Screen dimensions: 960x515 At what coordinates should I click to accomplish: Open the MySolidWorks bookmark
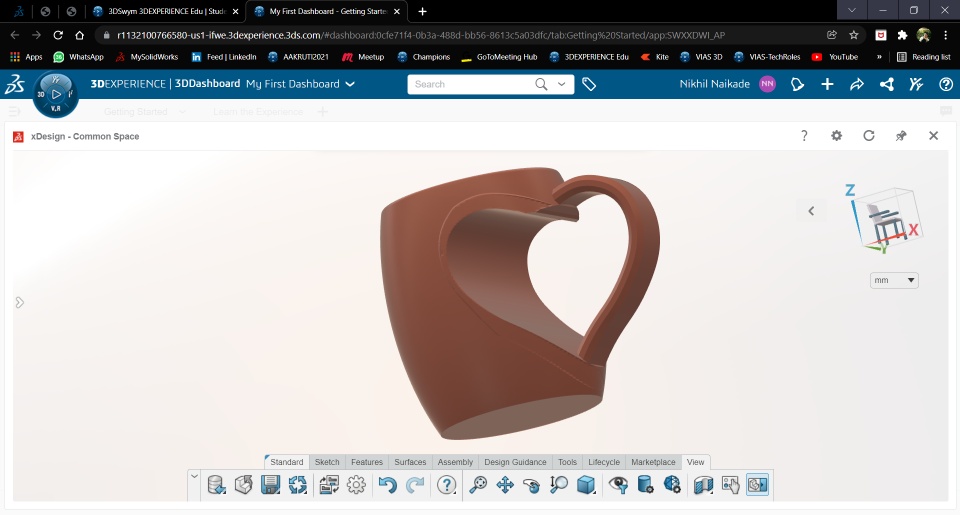coord(147,57)
